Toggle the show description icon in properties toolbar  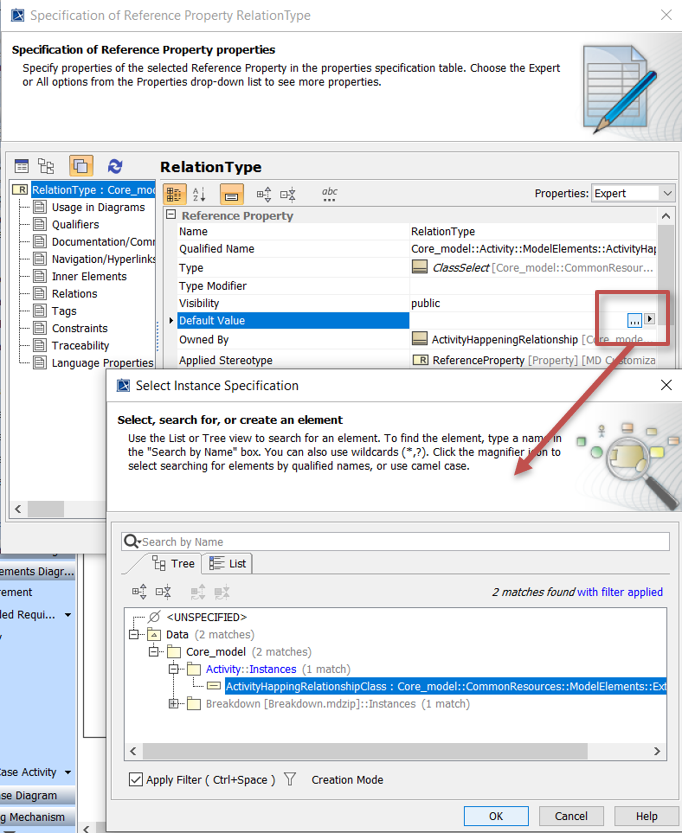point(231,195)
